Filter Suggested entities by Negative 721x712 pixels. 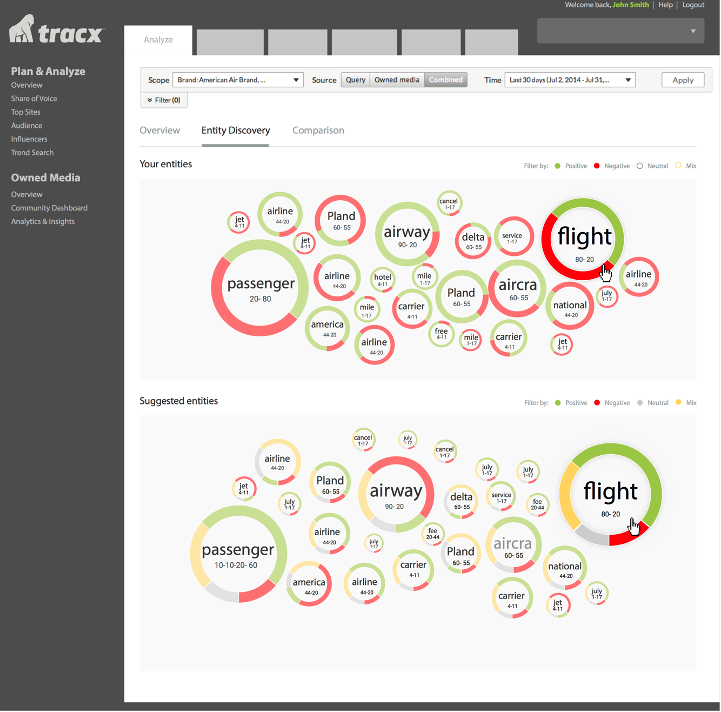pyautogui.click(x=612, y=403)
